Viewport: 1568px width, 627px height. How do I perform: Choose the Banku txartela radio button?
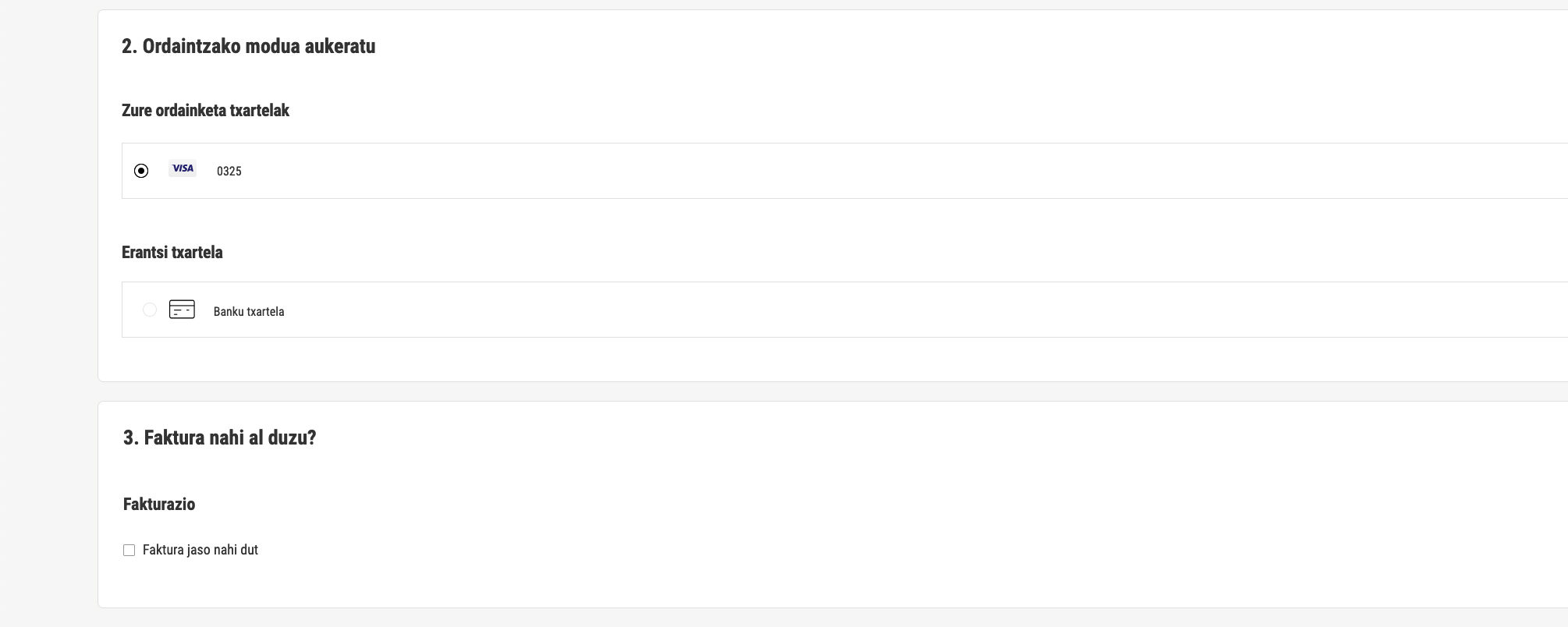[x=150, y=310]
